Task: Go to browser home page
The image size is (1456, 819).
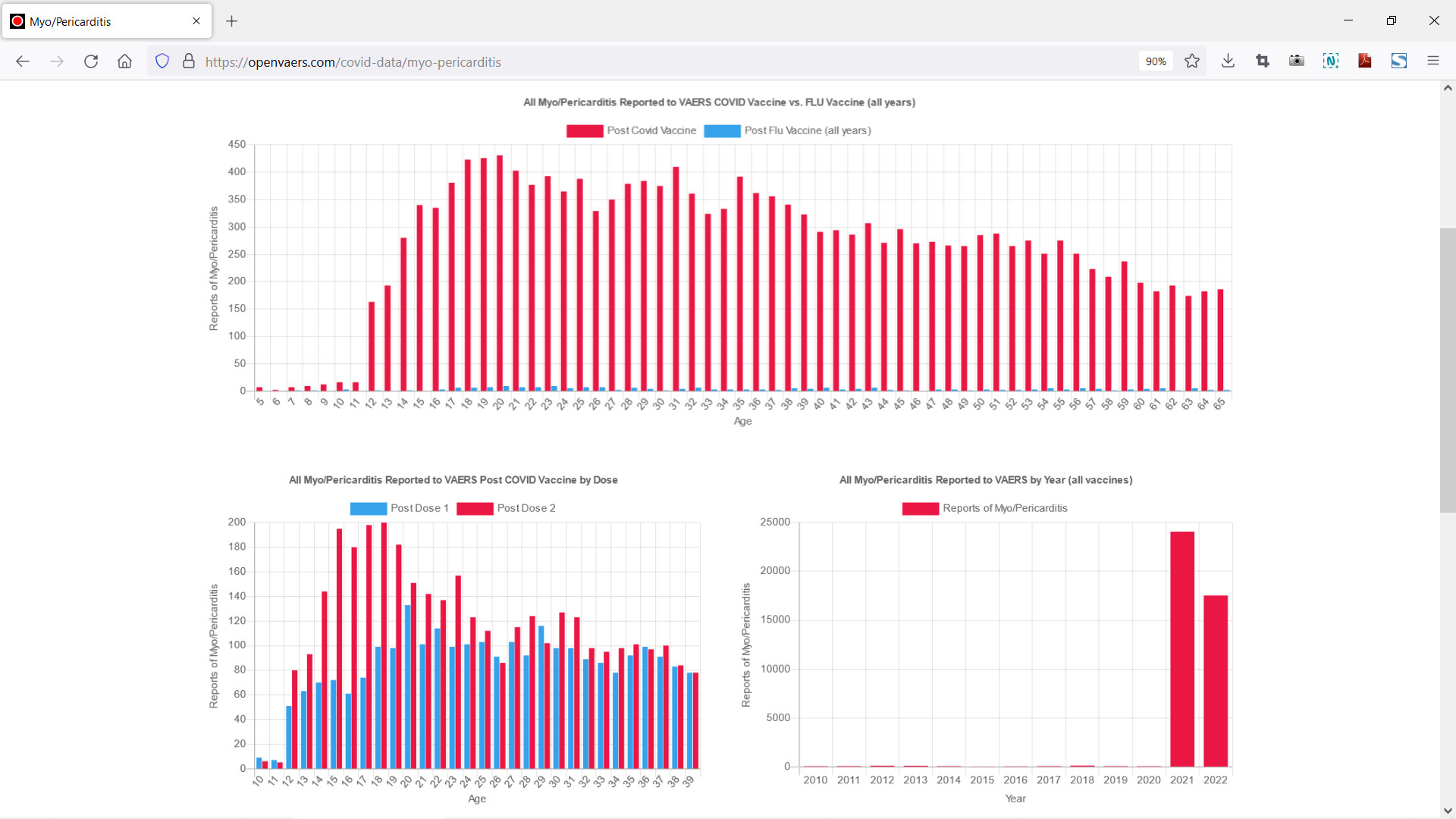Action: click(x=124, y=61)
